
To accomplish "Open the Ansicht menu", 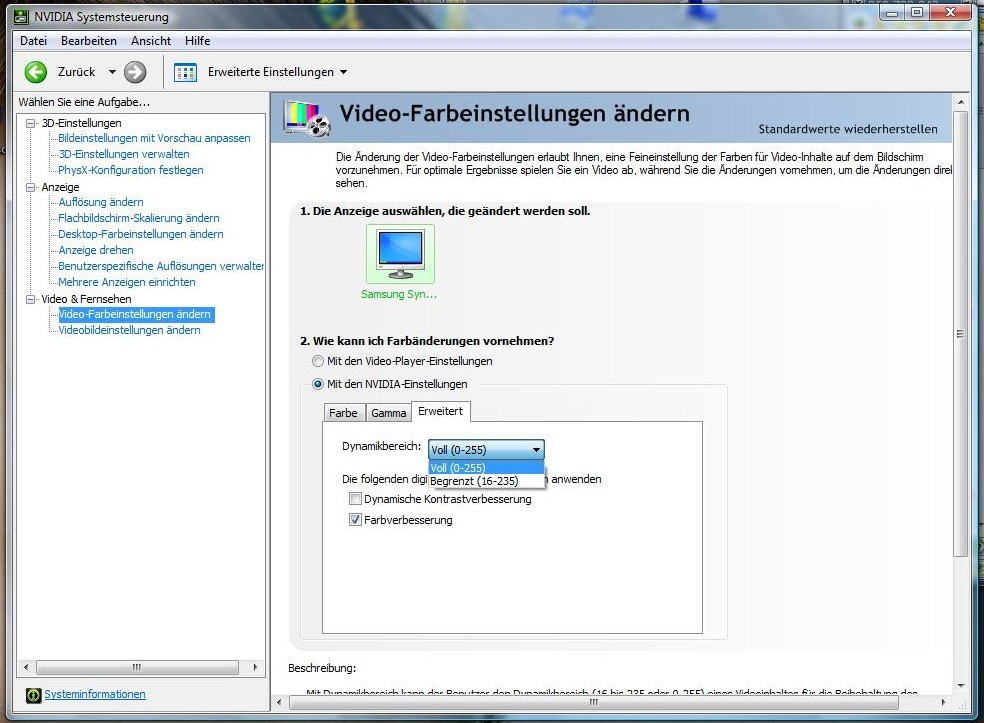I will click(151, 41).
